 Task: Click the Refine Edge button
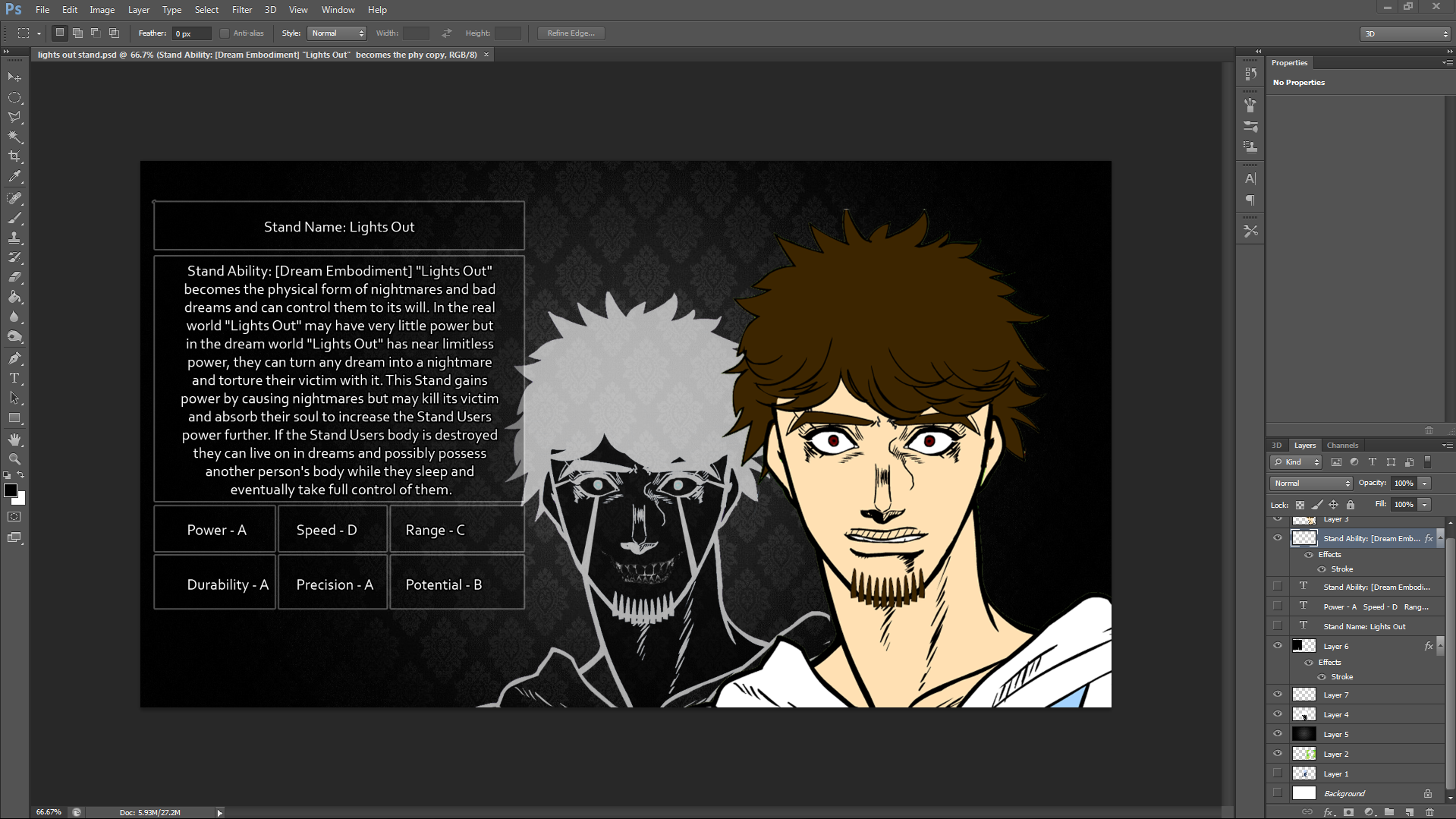571,33
